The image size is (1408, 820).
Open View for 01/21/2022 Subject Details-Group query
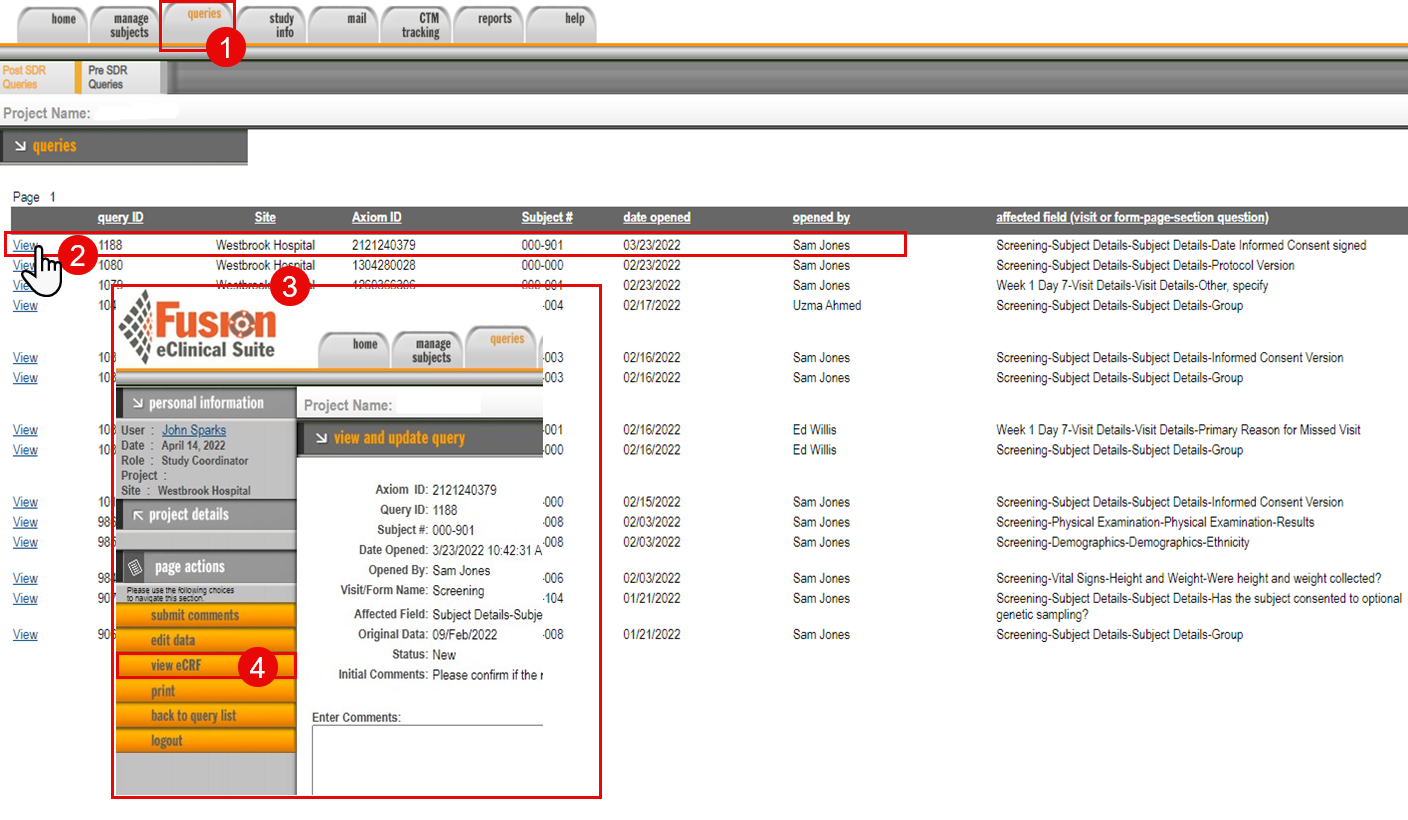tap(25, 634)
